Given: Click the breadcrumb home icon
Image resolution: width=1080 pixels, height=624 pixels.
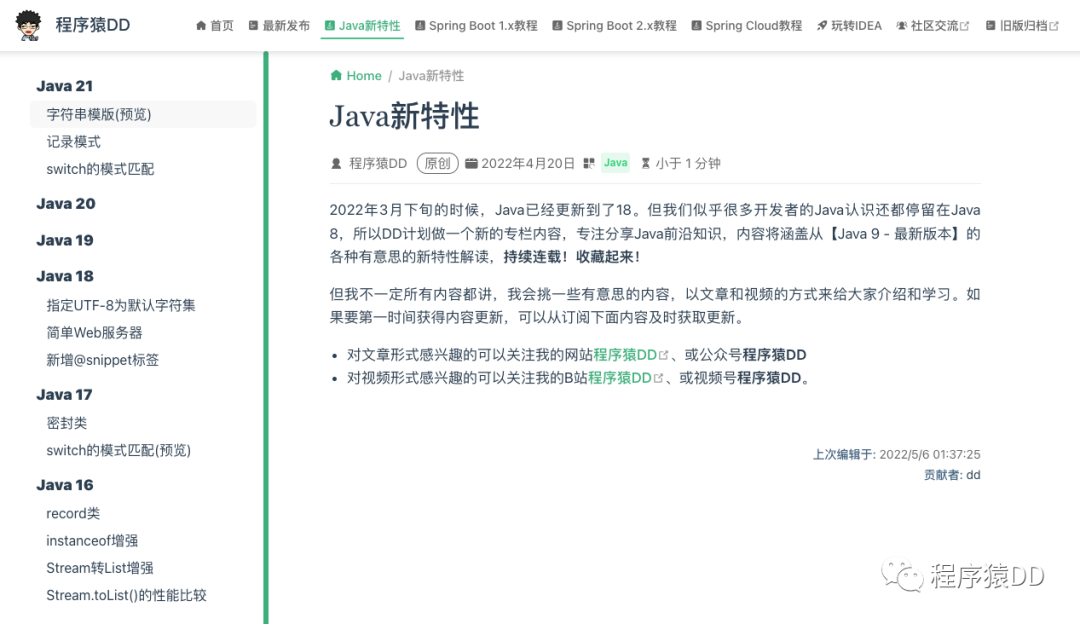Looking at the screenshot, I should tap(336, 75).
